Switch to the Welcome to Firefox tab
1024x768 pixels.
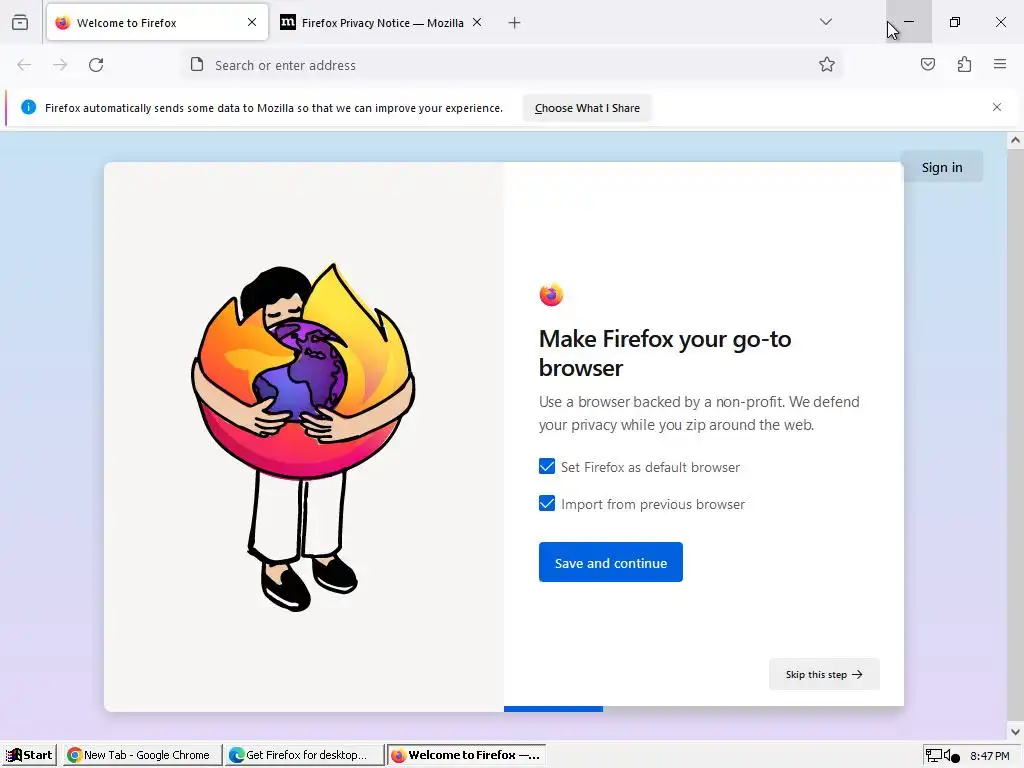157,22
